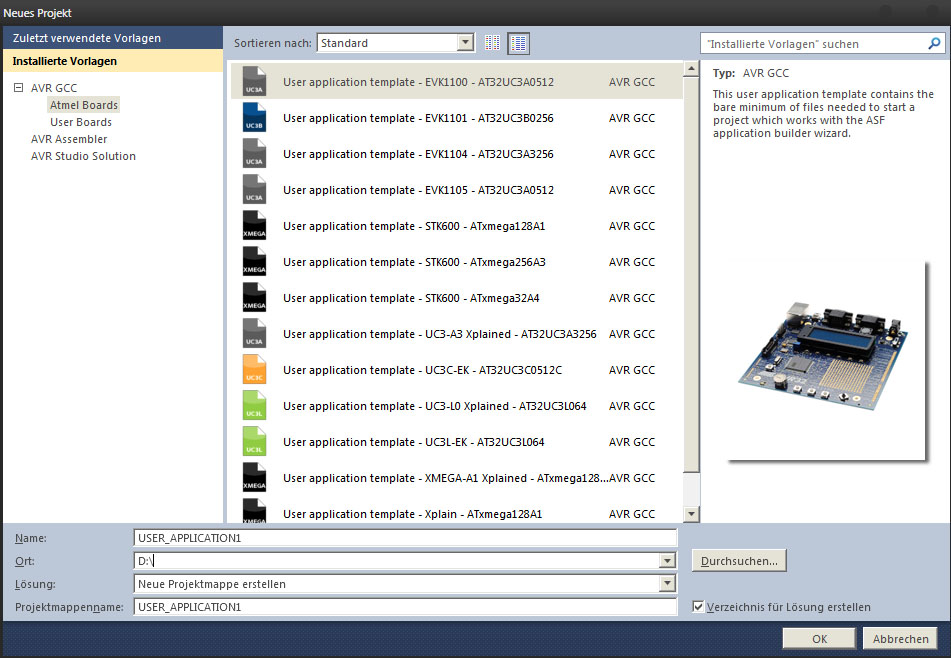The height and width of the screenshot is (658, 951).
Task: Click the blue UC3B icon of EVK1101 template
Action: pyautogui.click(x=254, y=118)
